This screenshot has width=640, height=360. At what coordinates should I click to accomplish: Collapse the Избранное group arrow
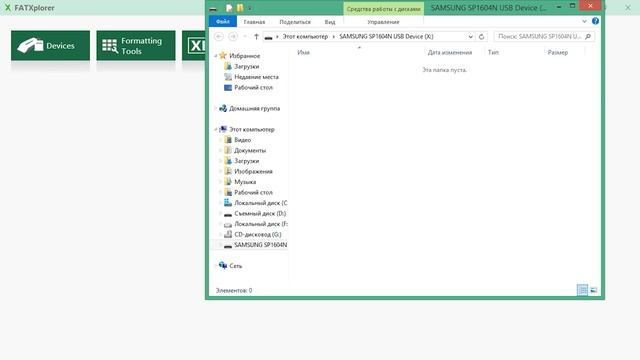pos(216,56)
